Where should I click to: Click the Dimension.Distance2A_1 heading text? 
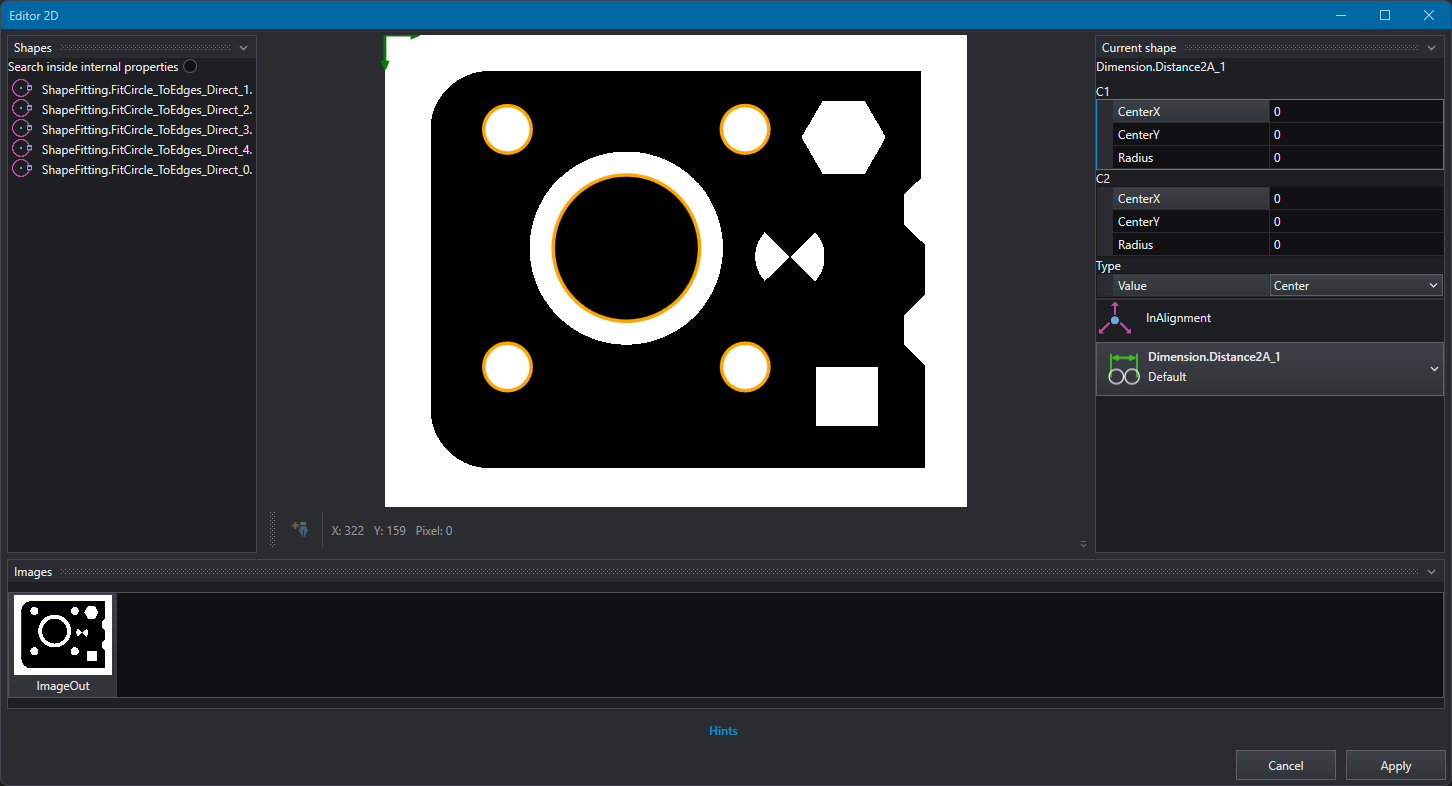[x=1214, y=357]
